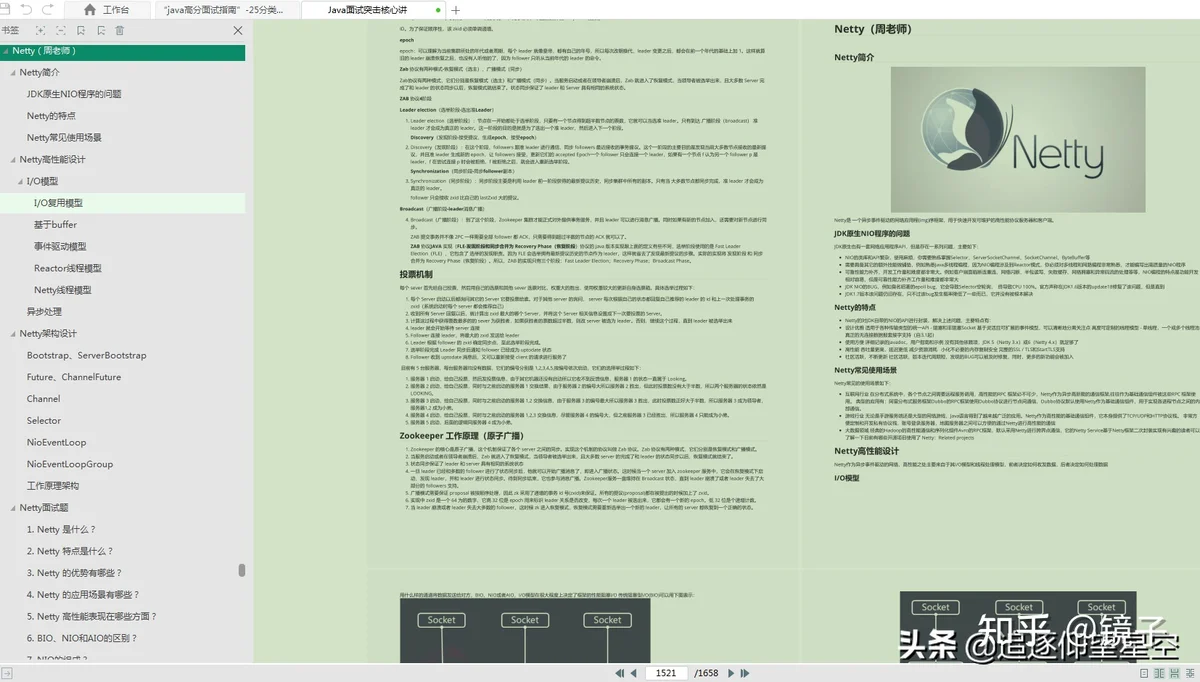This screenshot has width=1200, height=682.
Task: Collapse the Netty架构设计 section
Action: [11, 334]
